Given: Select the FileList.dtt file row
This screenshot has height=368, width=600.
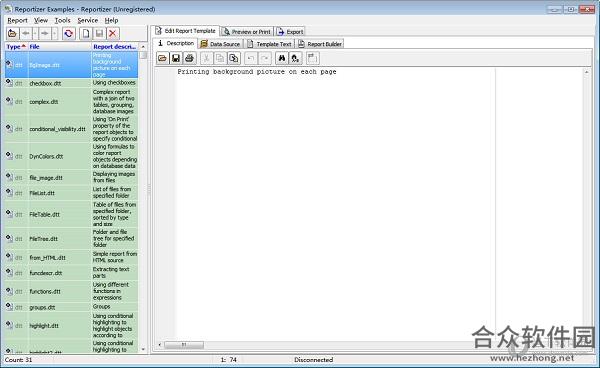Looking at the screenshot, I should click(72, 193).
